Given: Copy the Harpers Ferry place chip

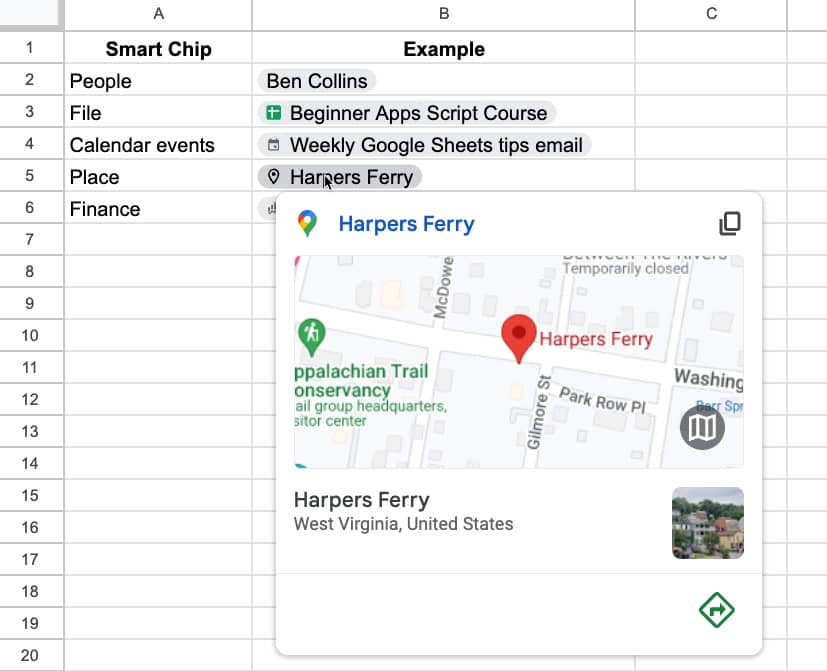Looking at the screenshot, I should 730,223.
